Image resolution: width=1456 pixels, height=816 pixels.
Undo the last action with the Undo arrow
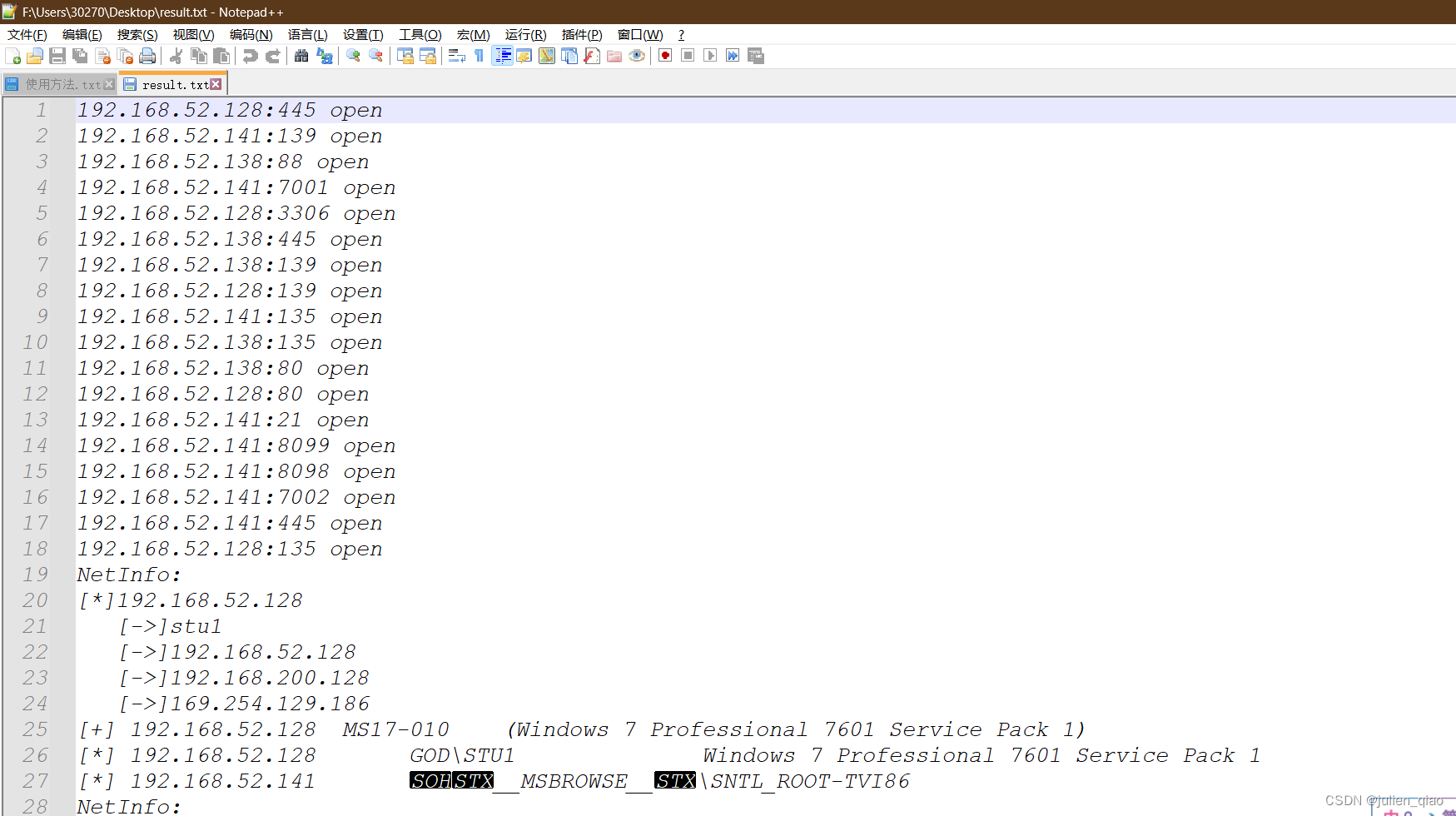coord(250,56)
